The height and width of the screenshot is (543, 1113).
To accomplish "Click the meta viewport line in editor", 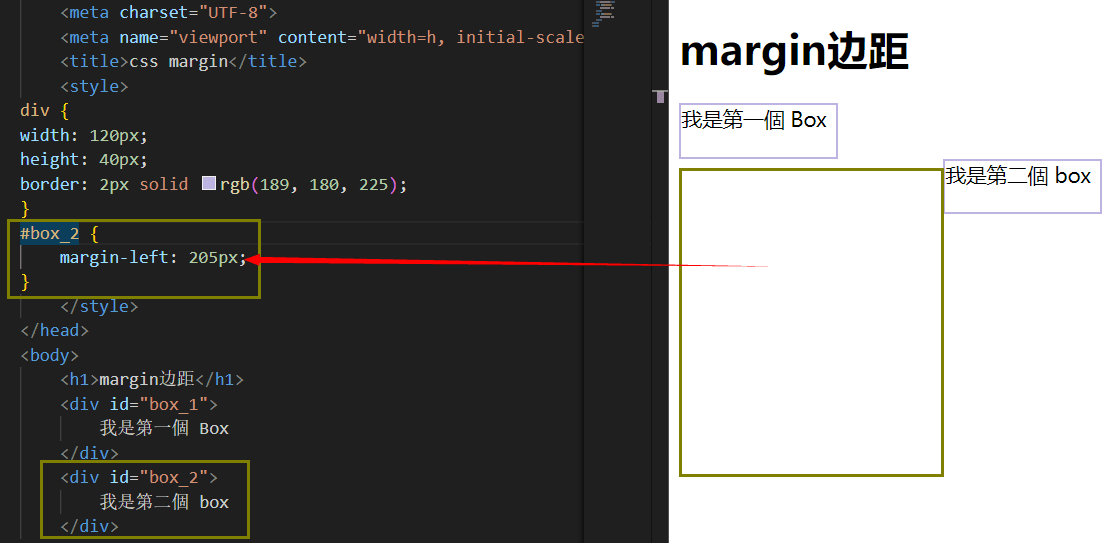I will coord(320,37).
